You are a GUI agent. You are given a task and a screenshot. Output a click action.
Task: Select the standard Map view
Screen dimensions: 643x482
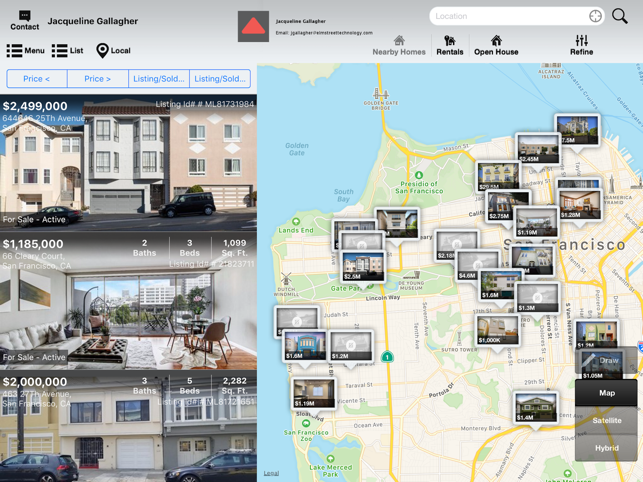coord(607,393)
